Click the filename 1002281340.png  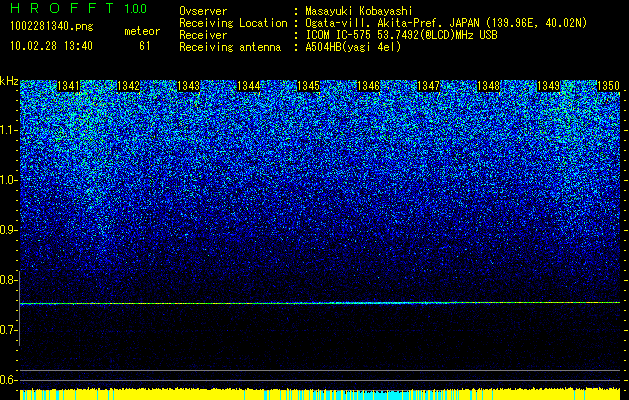pos(51,27)
